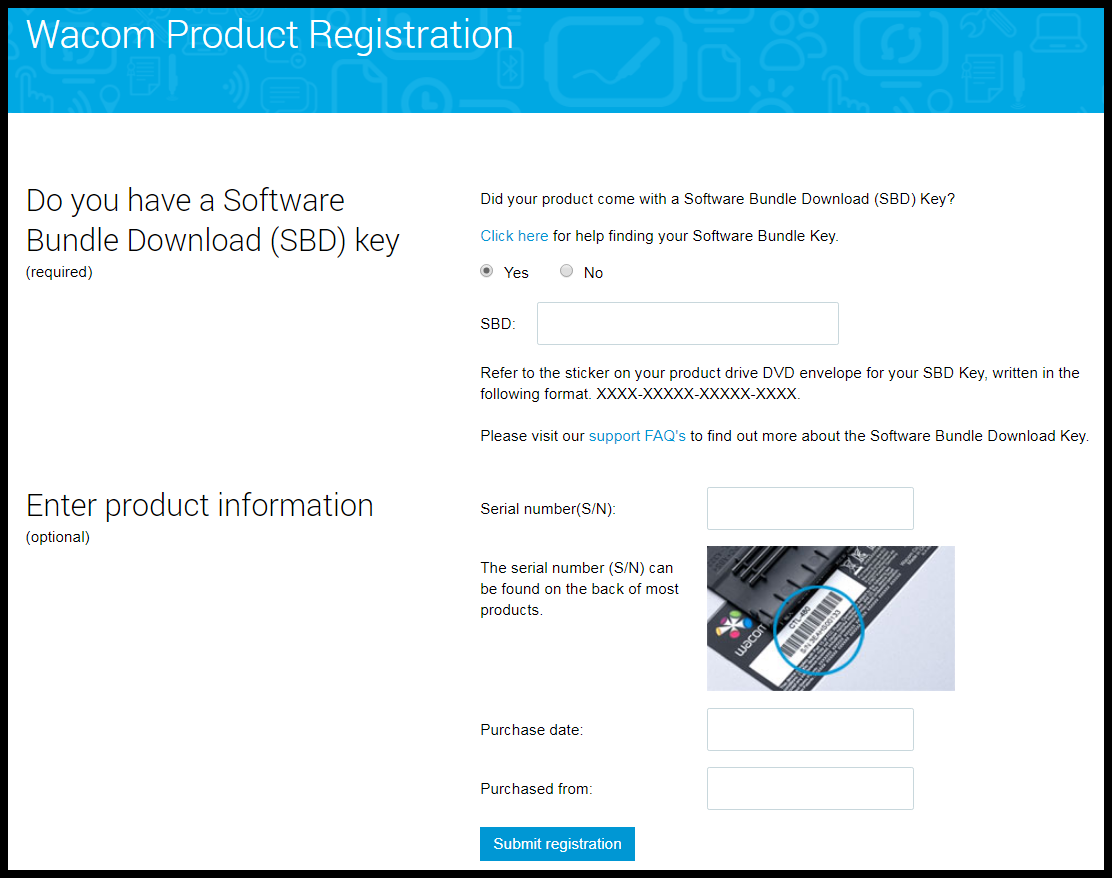Click the 'Serial number(S/N):' label
The image size is (1112, 878).
[547, 509]
